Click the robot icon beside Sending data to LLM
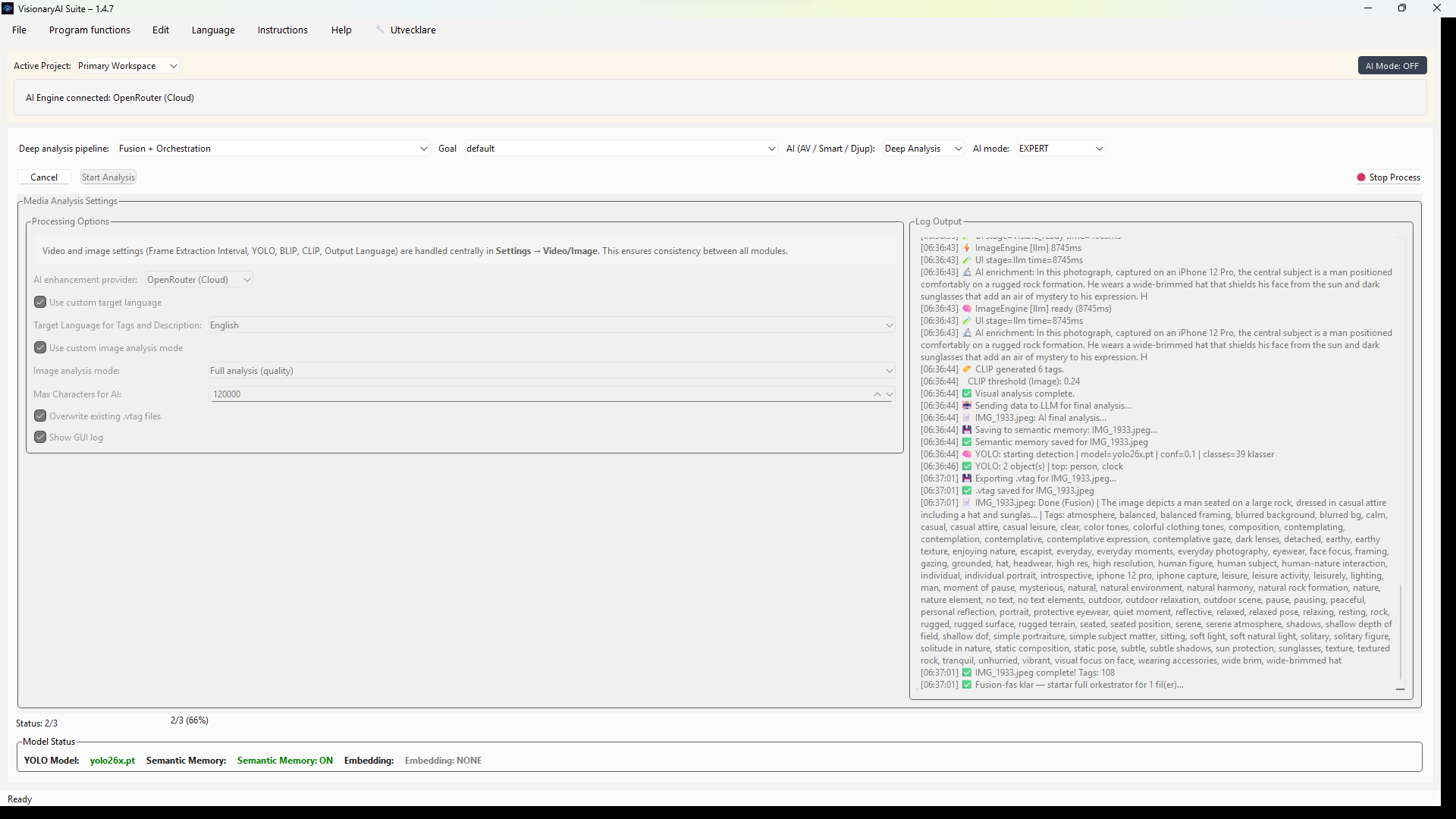This screenshot has height=819, width=1456. point(967,406)
